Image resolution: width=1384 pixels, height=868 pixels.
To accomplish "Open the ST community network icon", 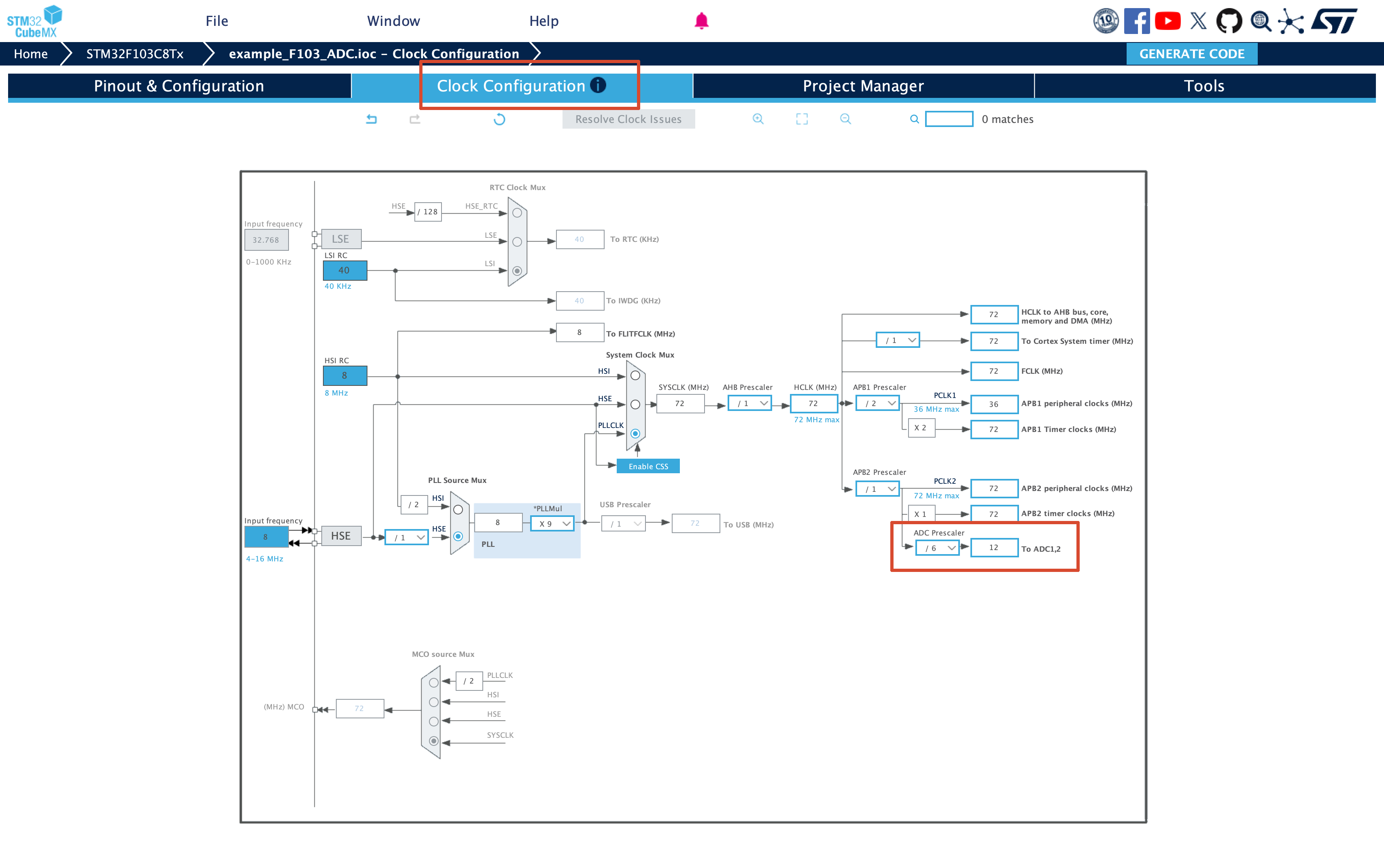I will click(1291, 21).
